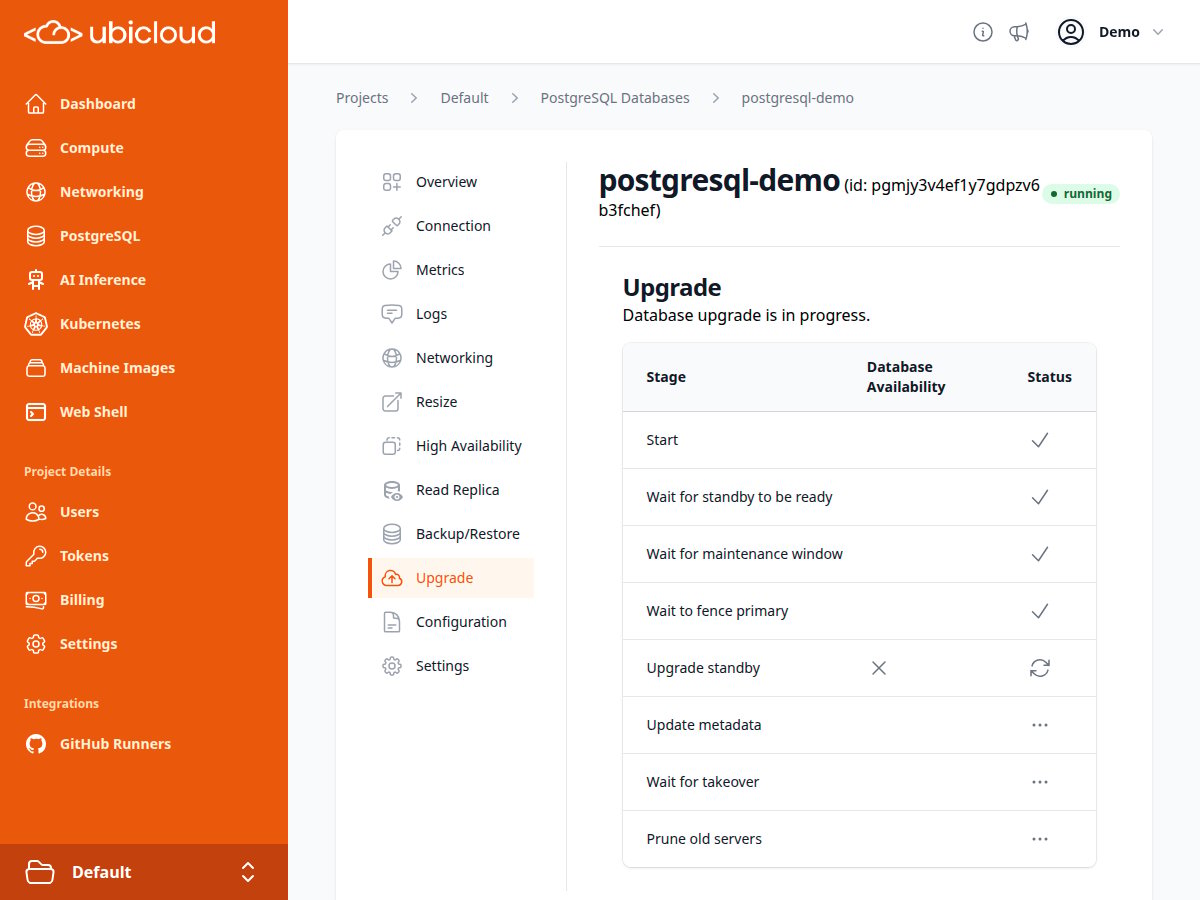Select the Connection tab
The image size is (1200, 900).
[451, 226]
